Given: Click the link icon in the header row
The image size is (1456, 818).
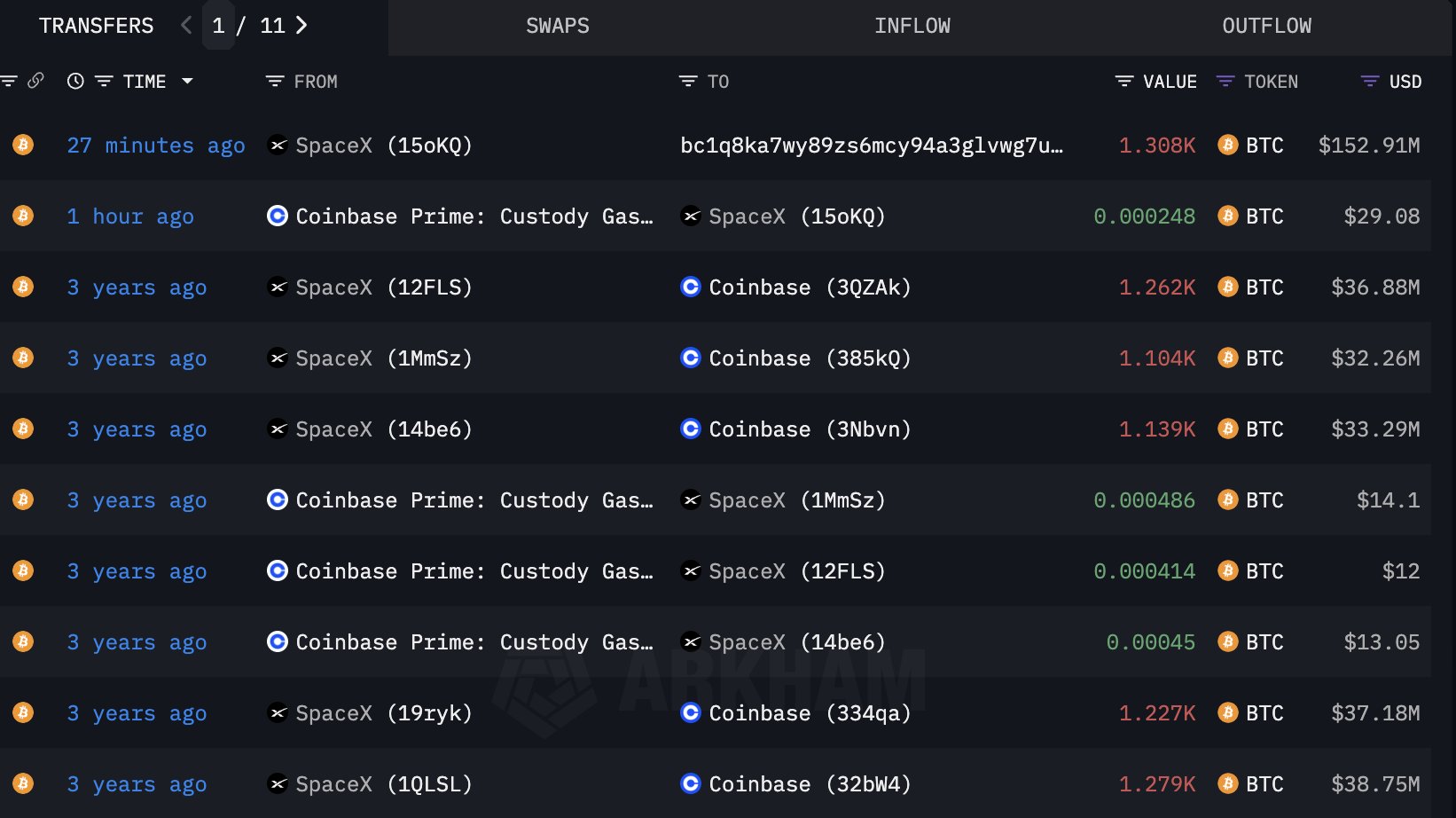Looking at the screenshot, I should (35, 81).
